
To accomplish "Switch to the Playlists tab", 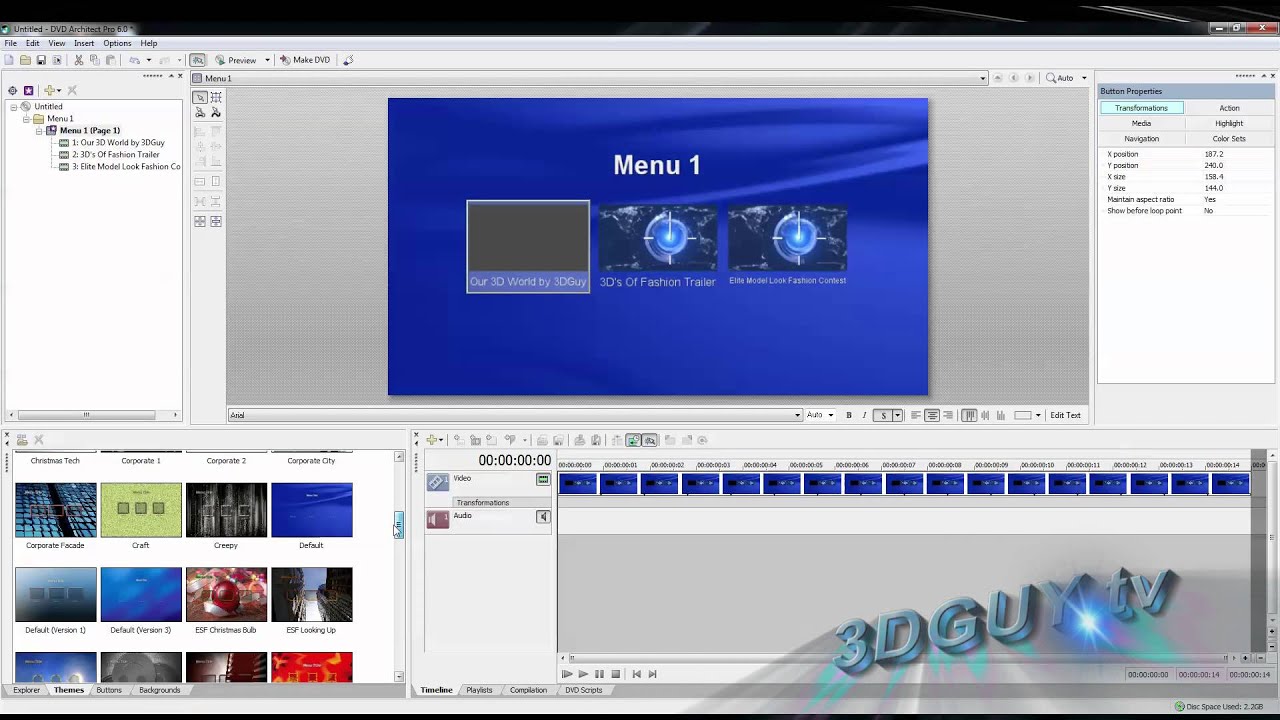I will tap(479, 690).
